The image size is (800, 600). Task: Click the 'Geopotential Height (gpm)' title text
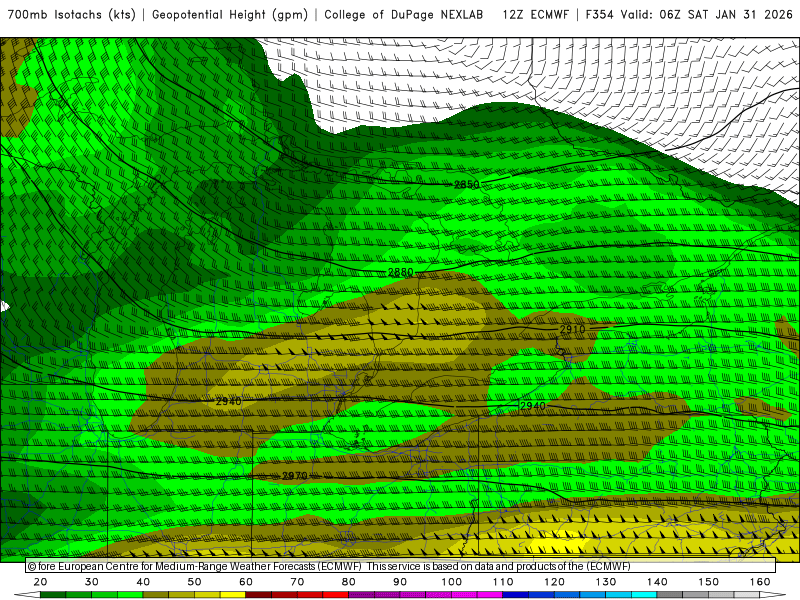230,15
